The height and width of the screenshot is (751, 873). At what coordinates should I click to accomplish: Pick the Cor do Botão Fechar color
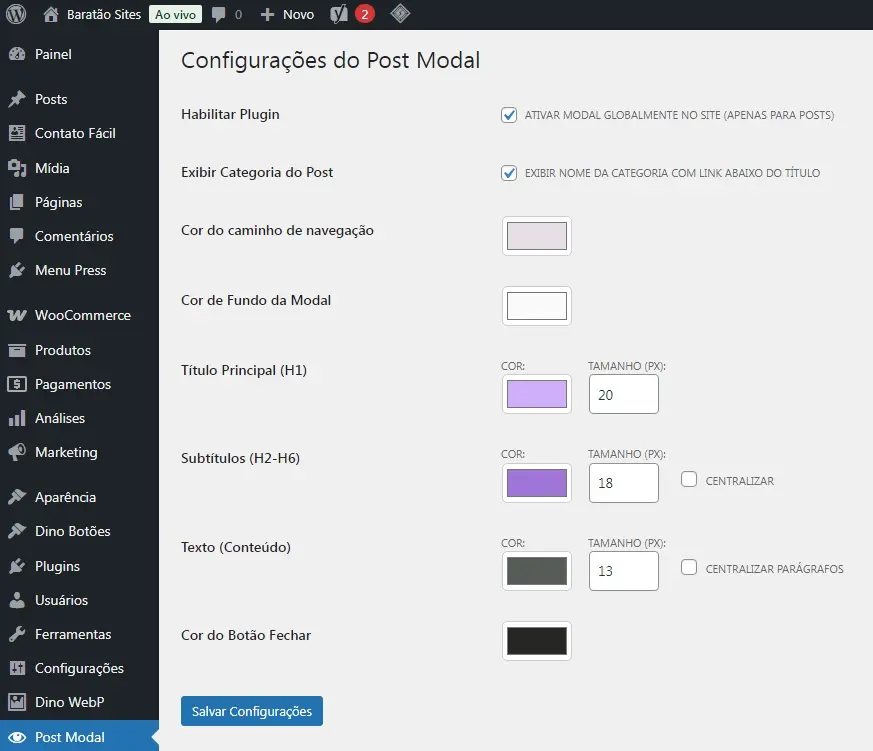(x=536, y=640)
